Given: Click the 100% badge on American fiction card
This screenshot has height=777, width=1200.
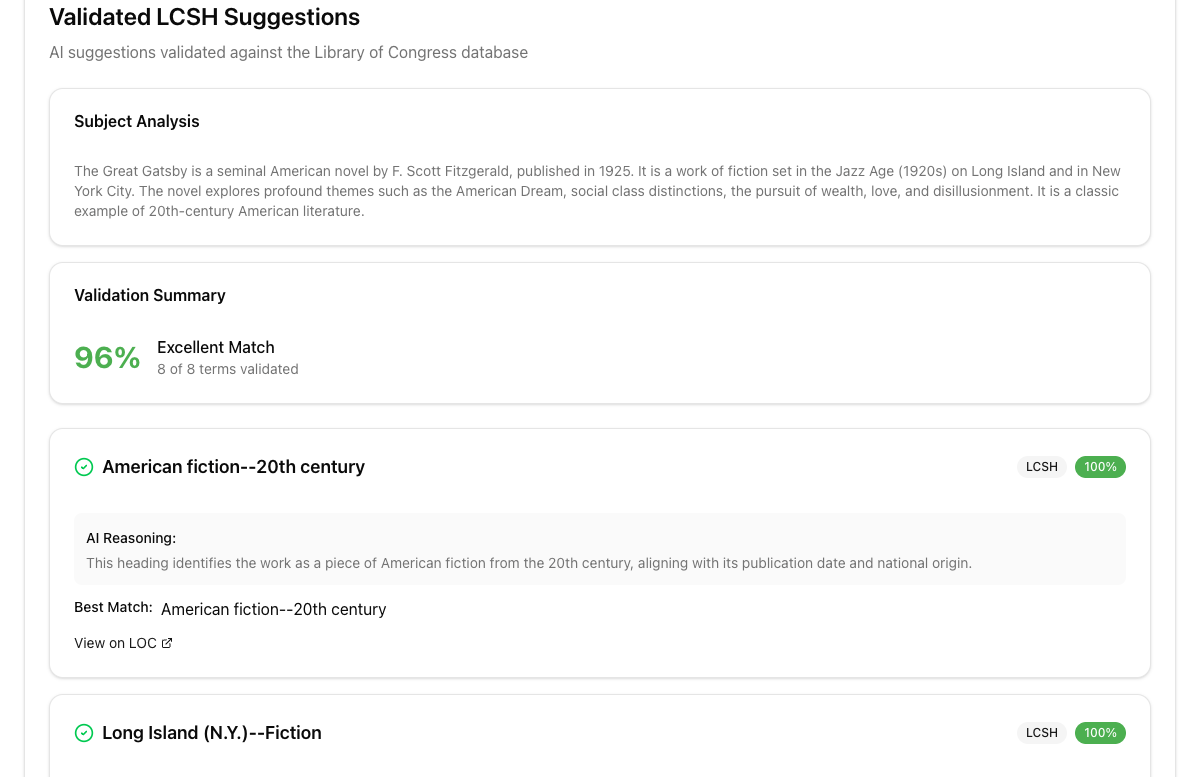Looking at the screenshot, I should click(1100, 467).
